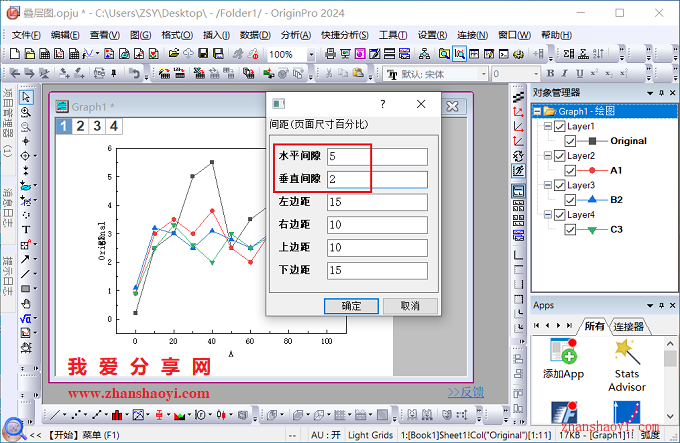Click the Open file folder icon
The height and width of the screenshot is (443, 680).
pos(174,54)
